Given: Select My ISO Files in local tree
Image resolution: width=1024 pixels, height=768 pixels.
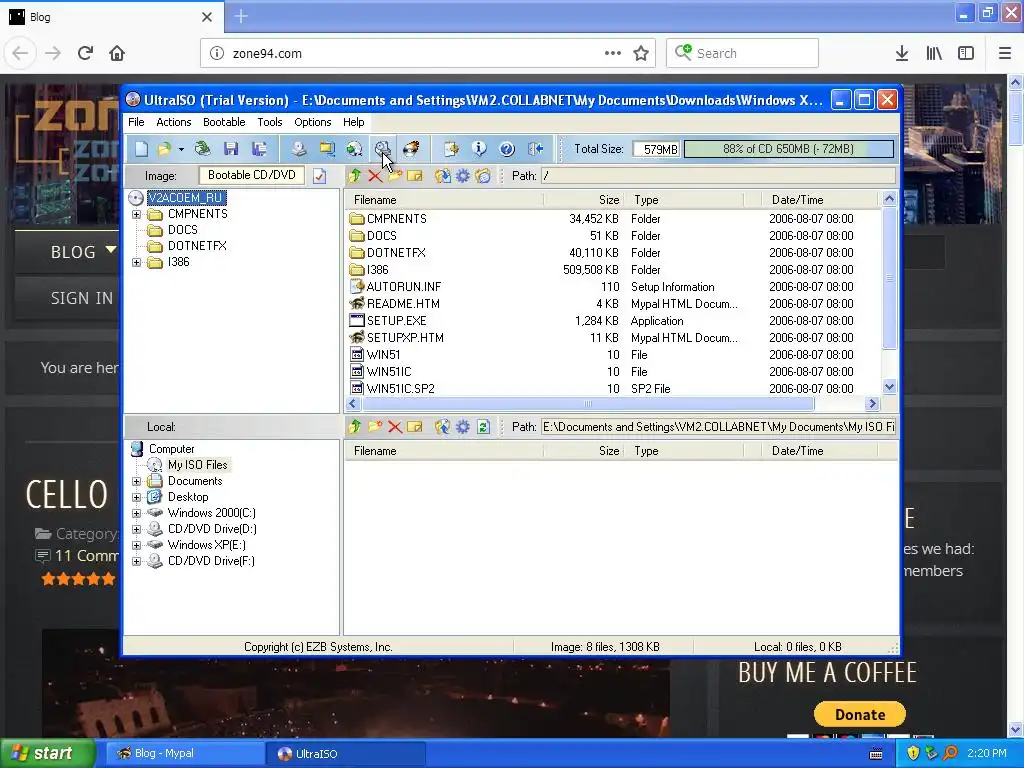Looking at the screenshot, I should [x=197, y=465].
